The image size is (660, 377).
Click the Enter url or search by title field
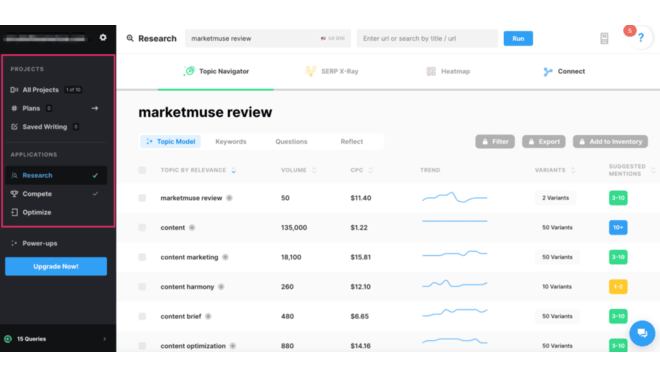tap(427, 38)
